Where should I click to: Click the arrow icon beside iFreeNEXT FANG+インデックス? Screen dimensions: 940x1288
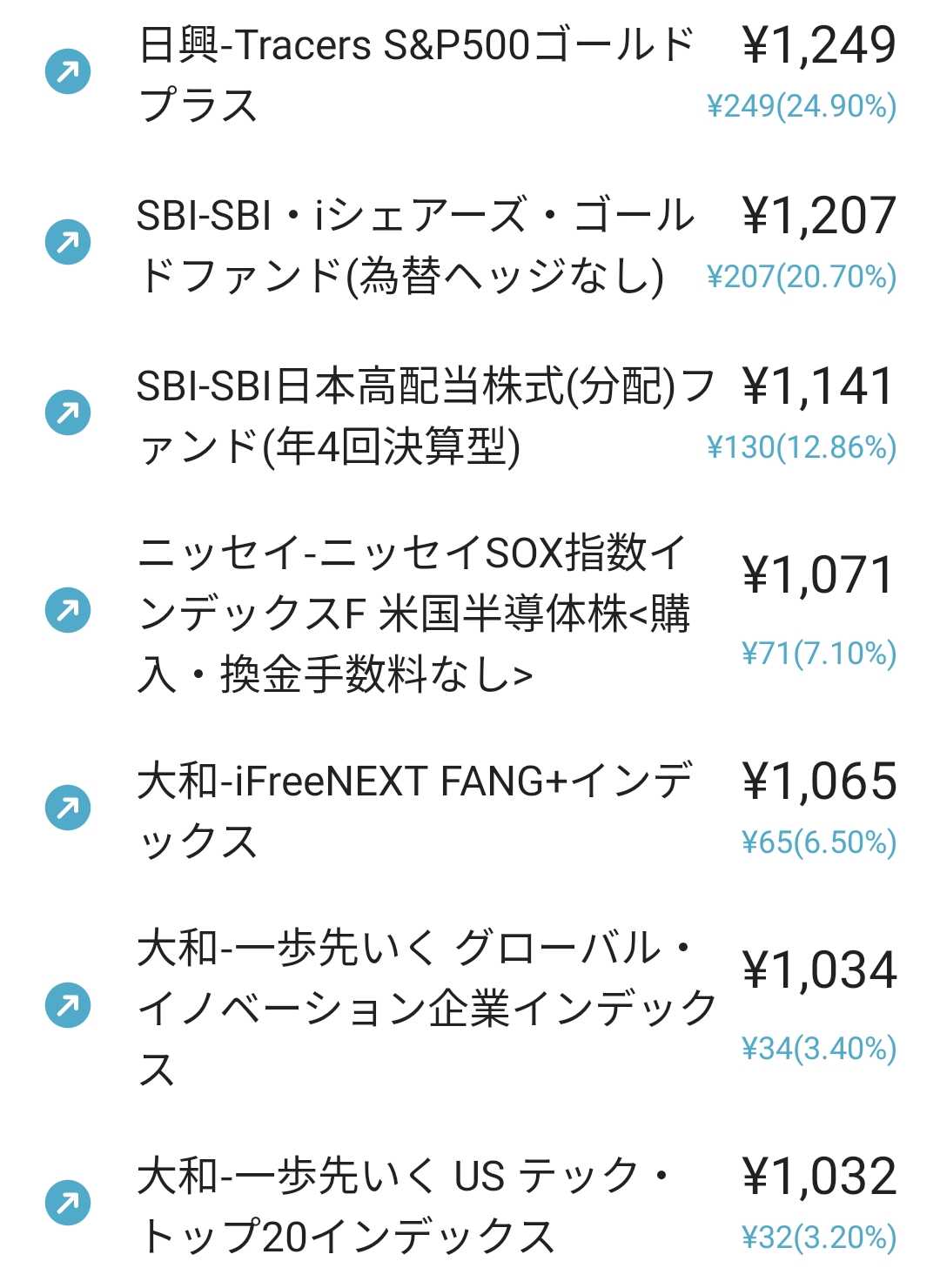(68, 808)
